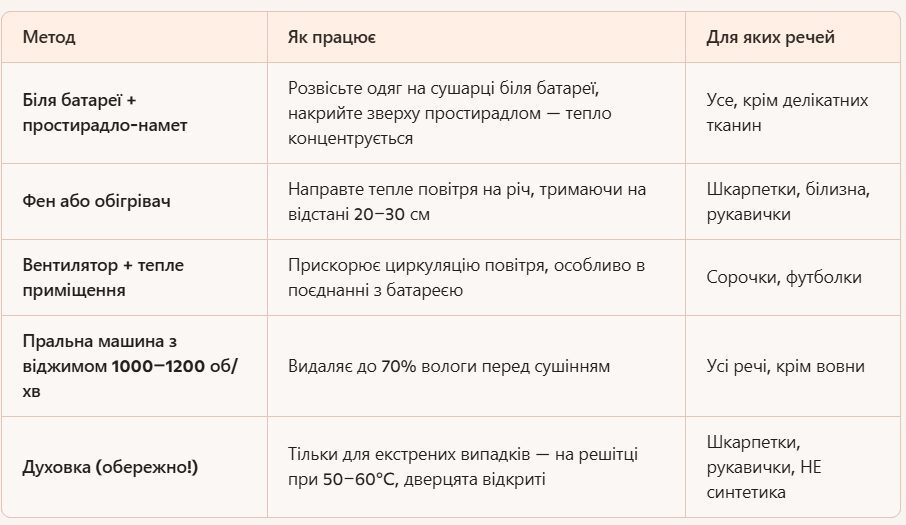The width and height of the screenshot is (906, 525).
Task: Click the "Сорочки, футболки" cell
Action: click(x=784, y=278)
